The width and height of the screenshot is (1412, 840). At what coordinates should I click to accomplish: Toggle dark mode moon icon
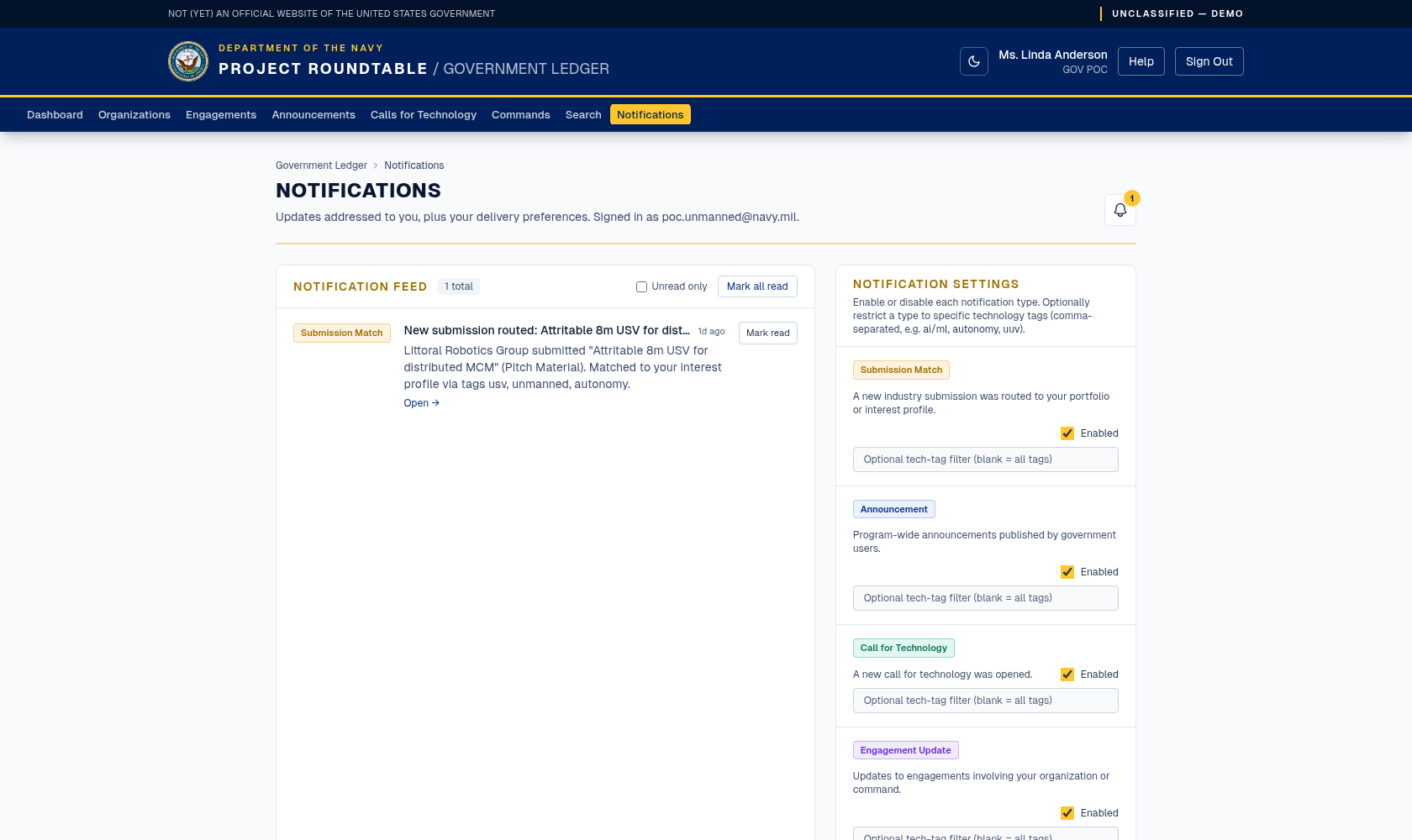[974, 61]
